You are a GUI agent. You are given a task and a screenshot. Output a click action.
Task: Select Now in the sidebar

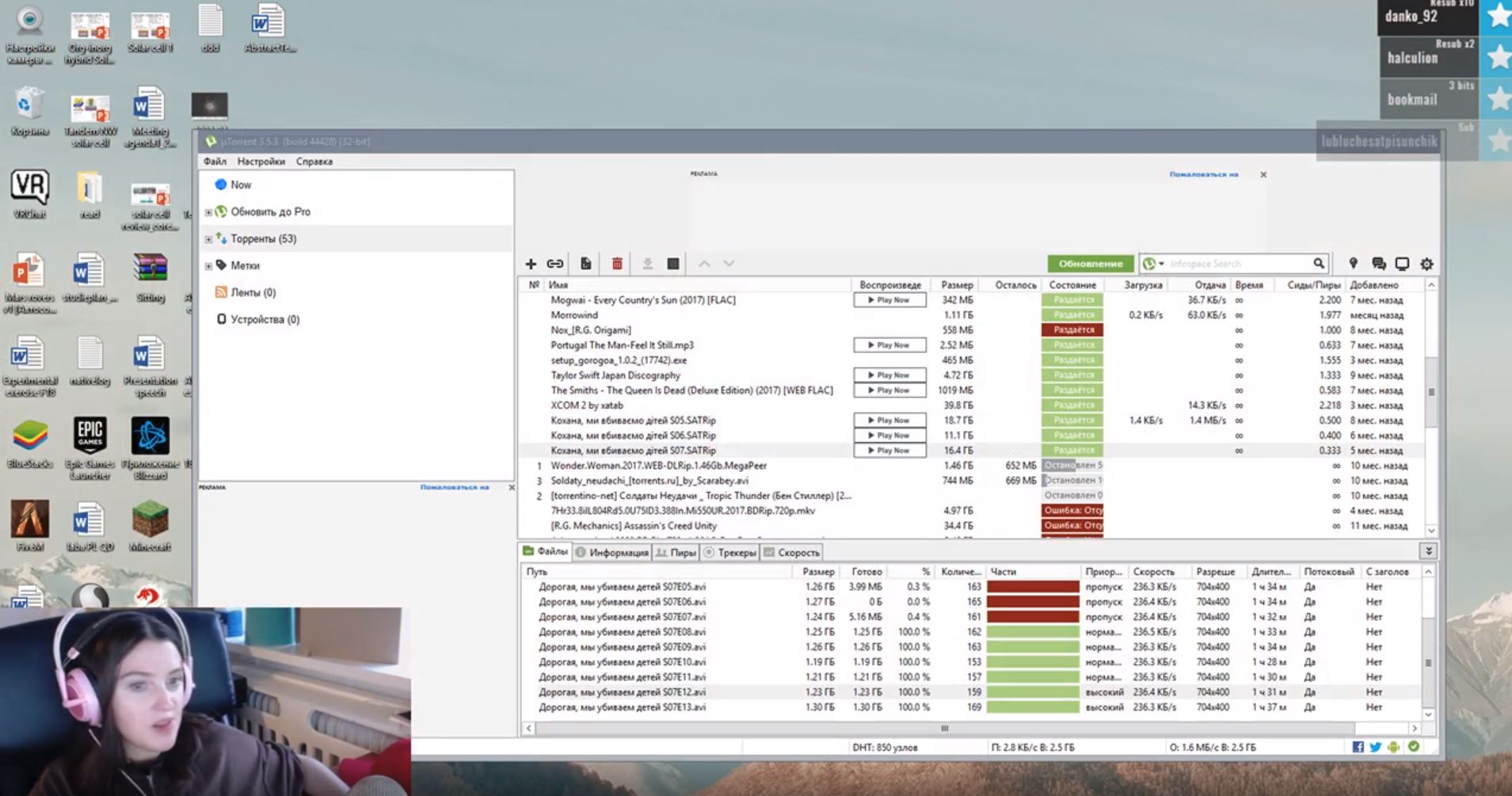click(x=241, y=185)
